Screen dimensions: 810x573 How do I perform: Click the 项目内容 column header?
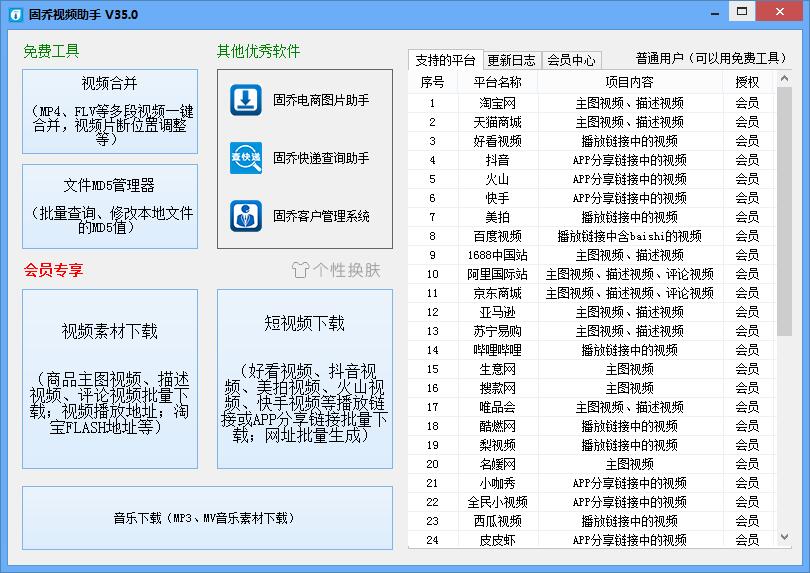click(x=630, y=82)
